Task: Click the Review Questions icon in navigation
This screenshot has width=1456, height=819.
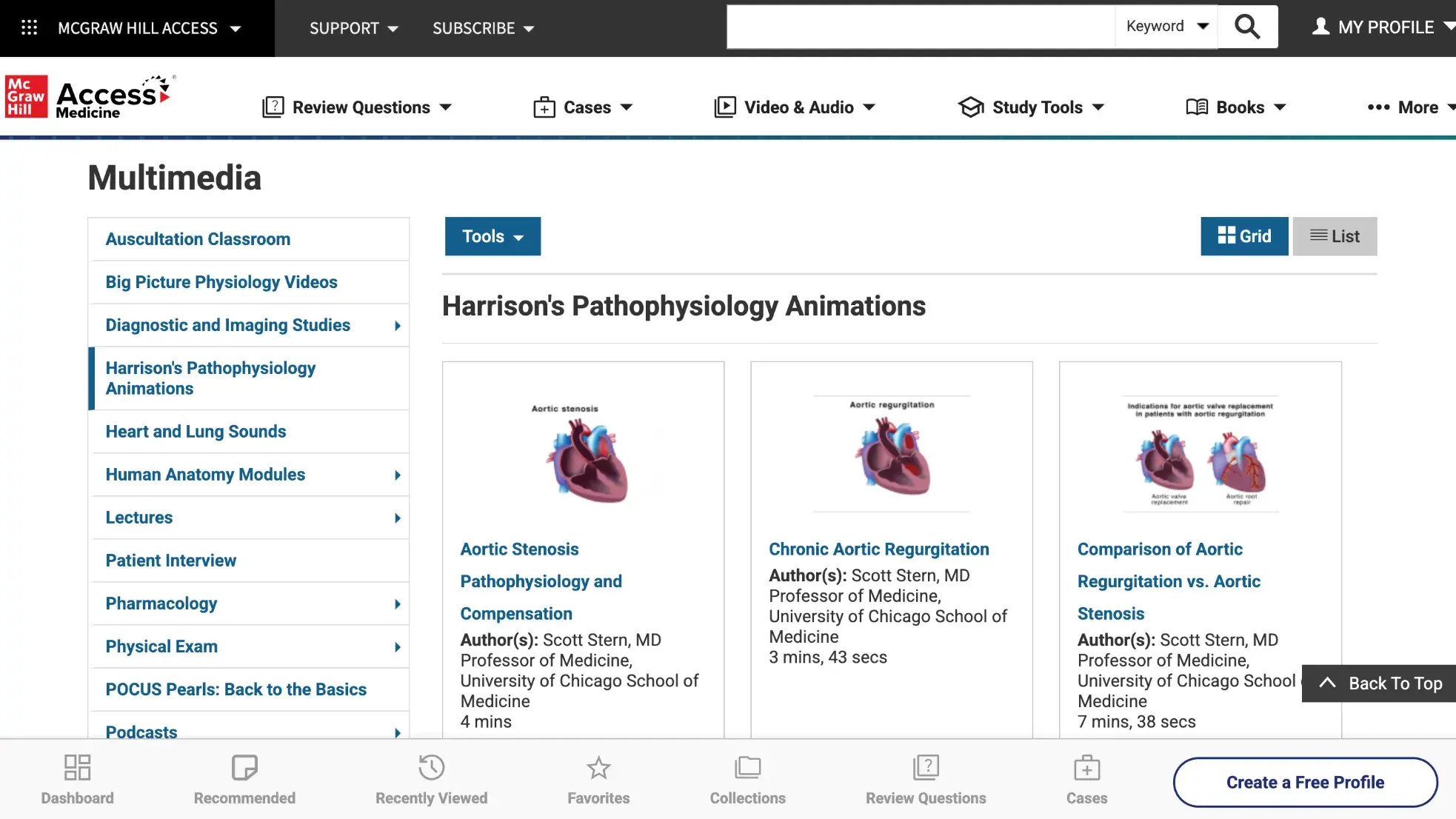Action: click(x=273, y=107)
